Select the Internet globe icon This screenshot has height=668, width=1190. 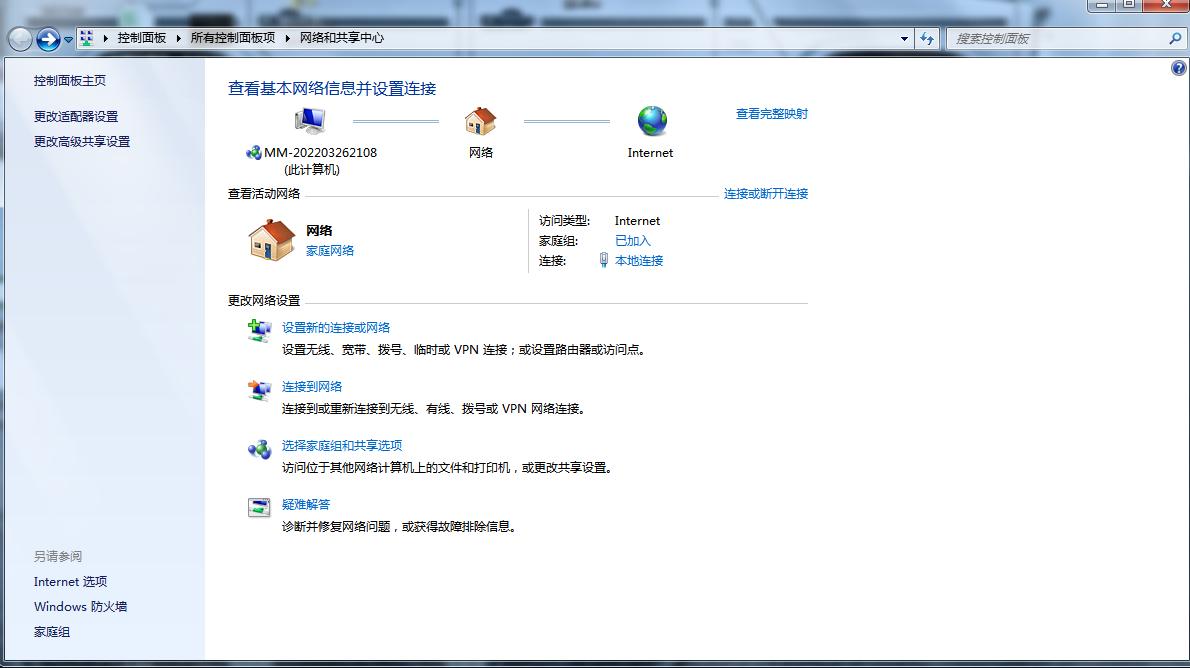click(x=651, y=120)
